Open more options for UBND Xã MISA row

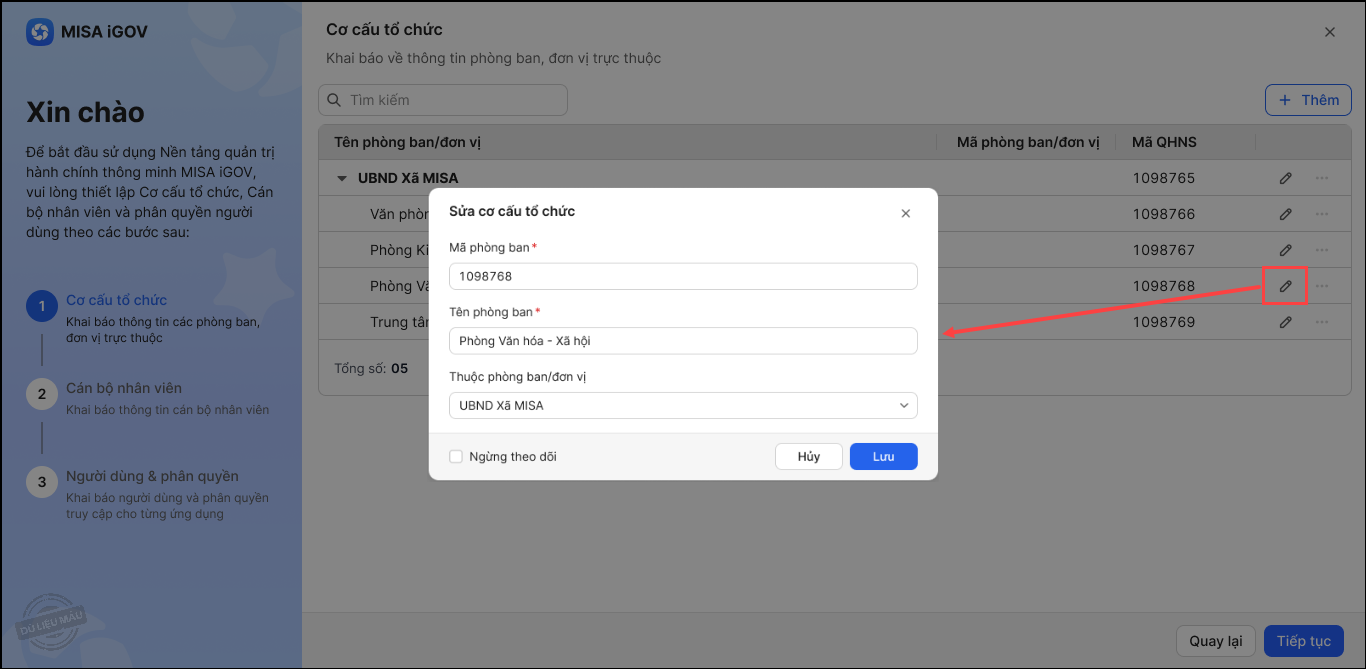coord(1322,178)
